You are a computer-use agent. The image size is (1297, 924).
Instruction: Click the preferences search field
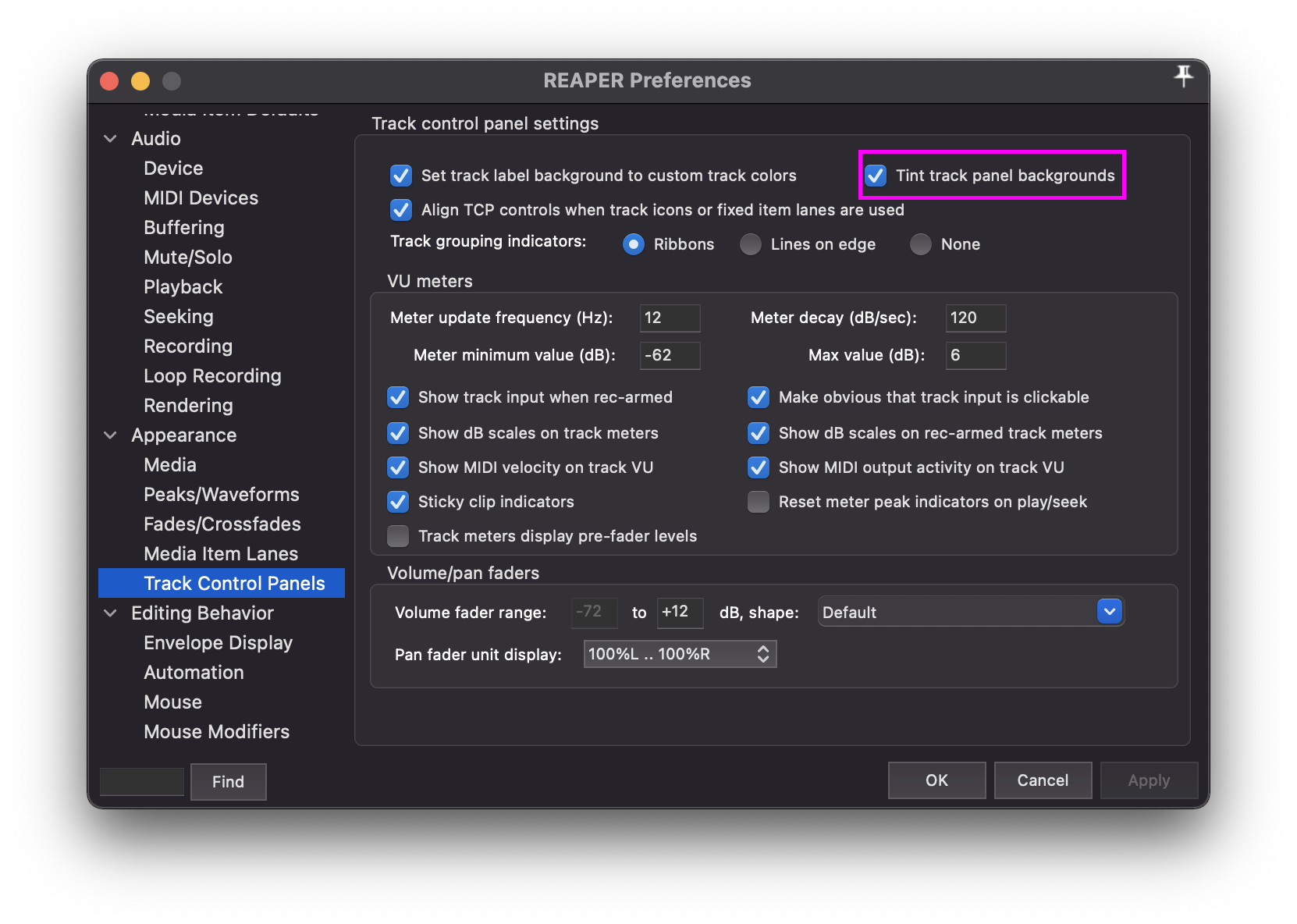coord(142,781)
